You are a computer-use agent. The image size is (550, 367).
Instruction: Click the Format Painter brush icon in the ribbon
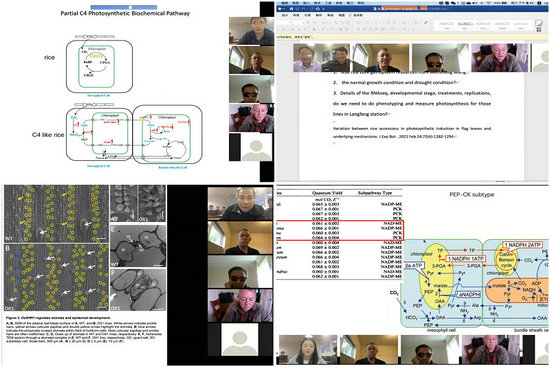(x=426, y=22)
